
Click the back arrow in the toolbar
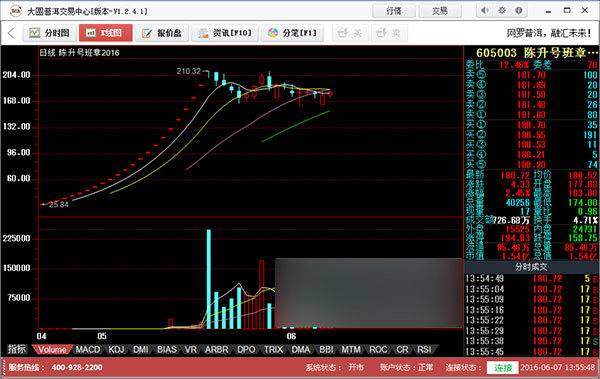point(11,33)
